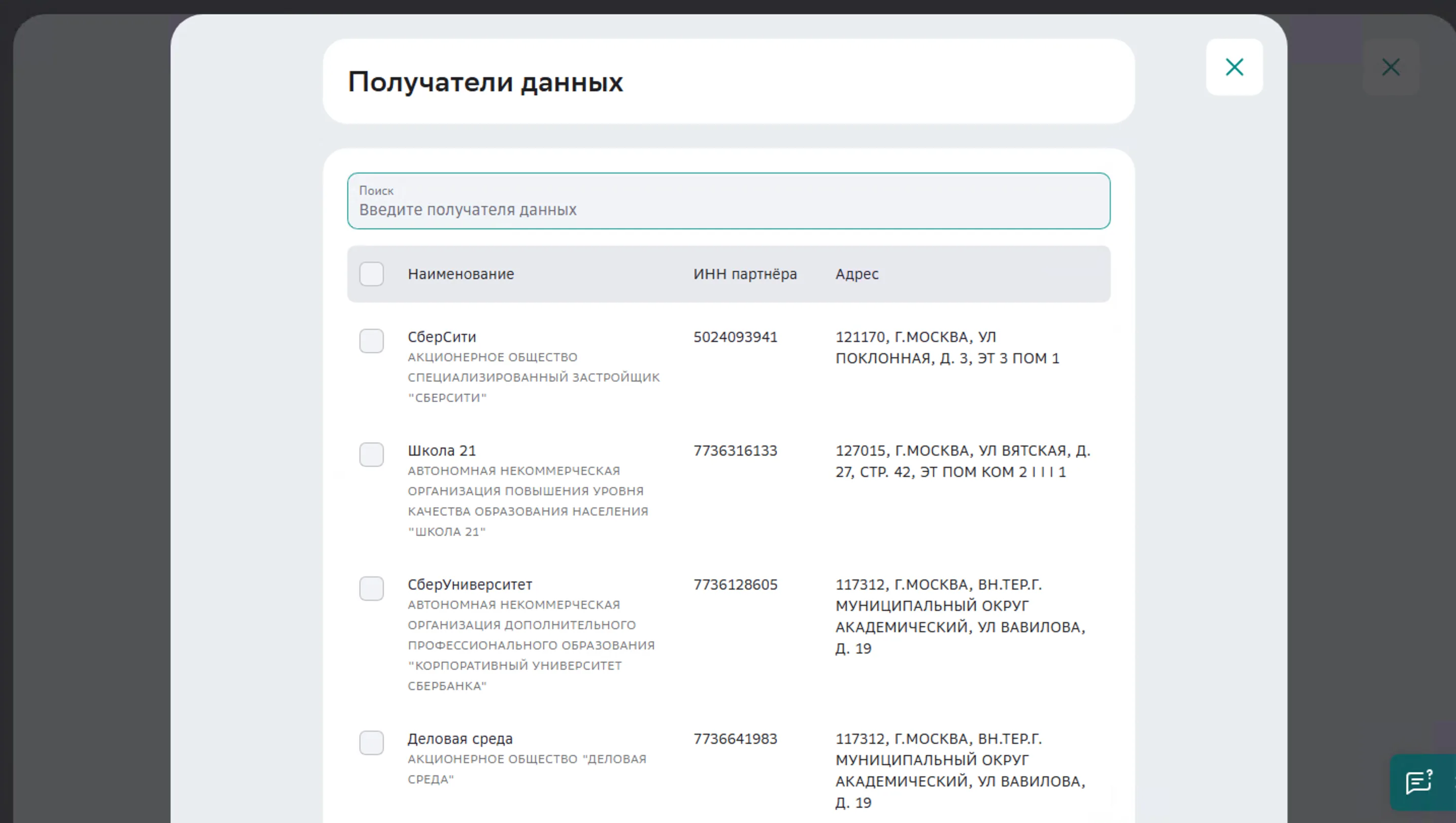Open the help chat widget icon
The height and width of the screenshot is (823, 1456).
1419,782
